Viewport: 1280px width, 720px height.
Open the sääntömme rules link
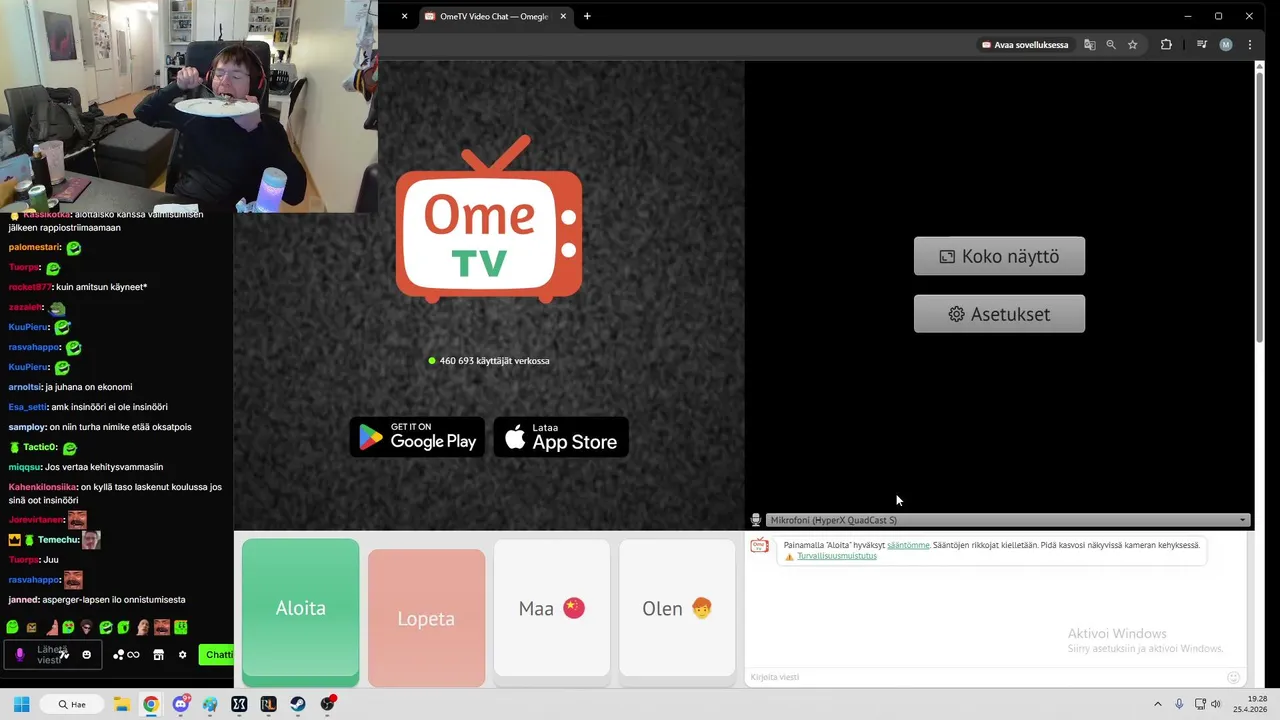click(x=908, y=545)
